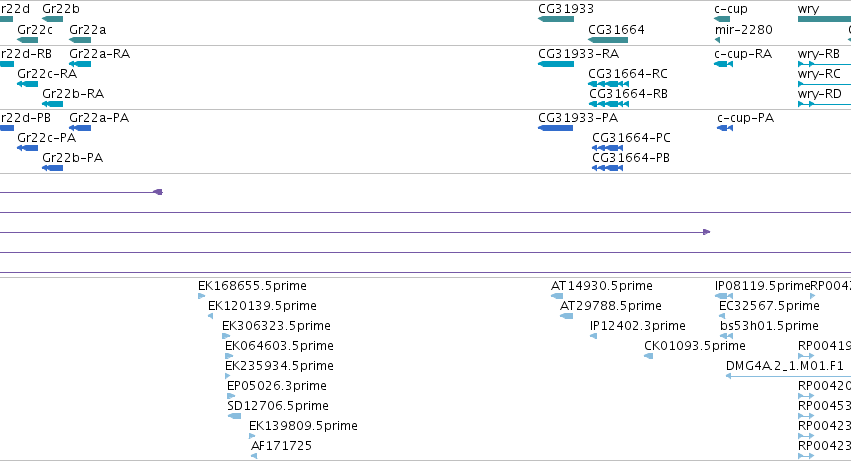Click the IP12402.3prime EST label
Viewport: 851px width, 461px height.
(638, 326)
